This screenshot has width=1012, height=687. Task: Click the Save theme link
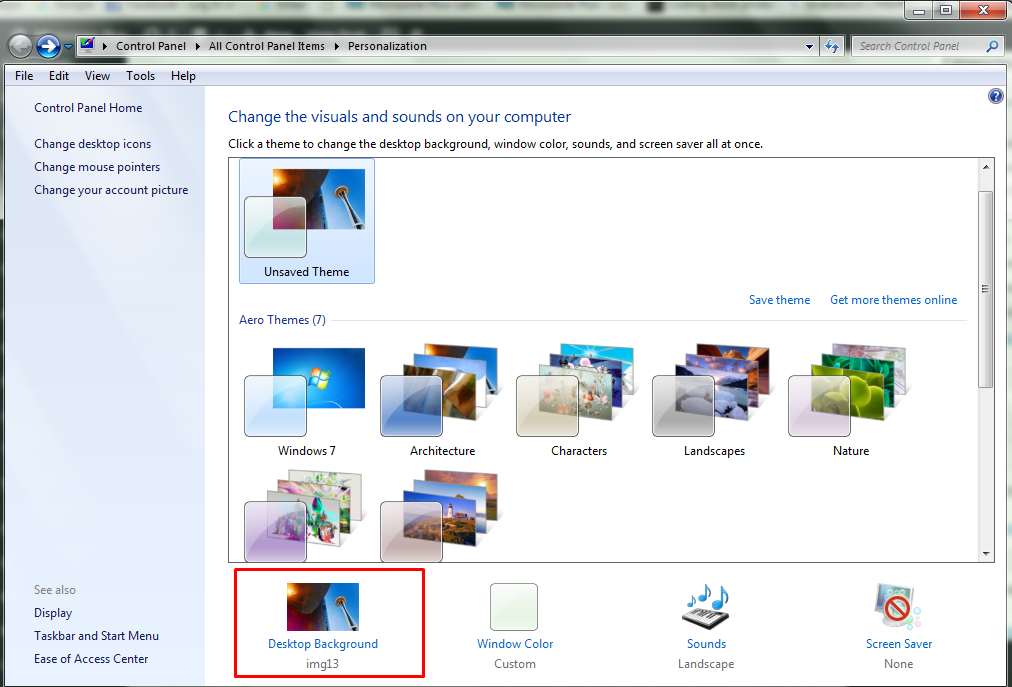(x=779, y=300)
